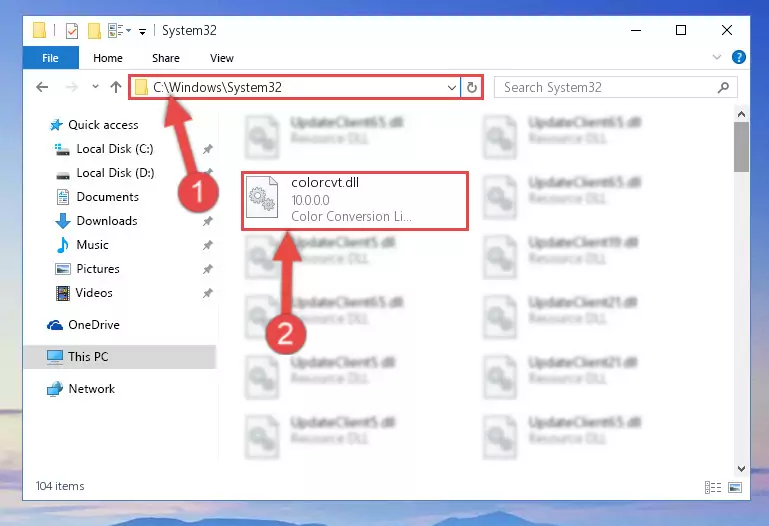This screenshot has width=769, height=526.
Task: Click the Pictures icon in sidebar
Action: click(x=63, y=269)
